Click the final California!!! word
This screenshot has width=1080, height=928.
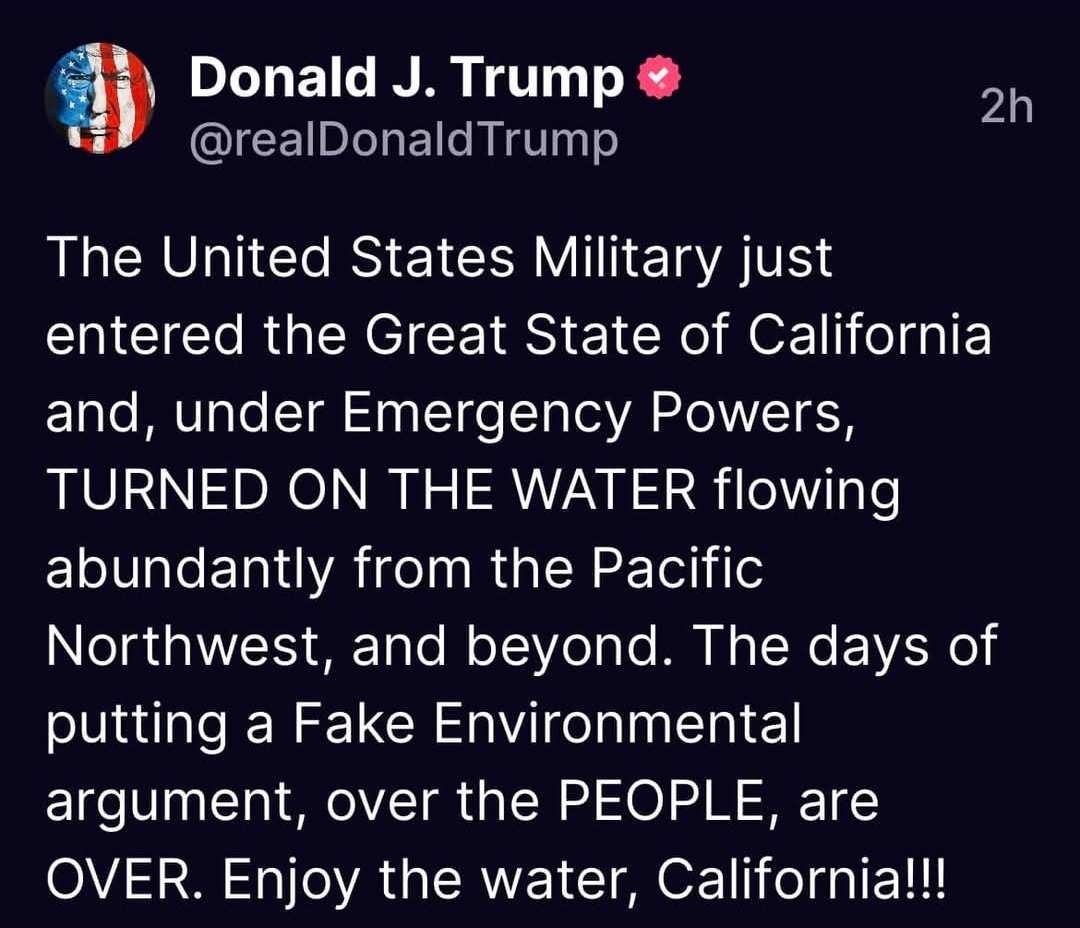point(802,880)
